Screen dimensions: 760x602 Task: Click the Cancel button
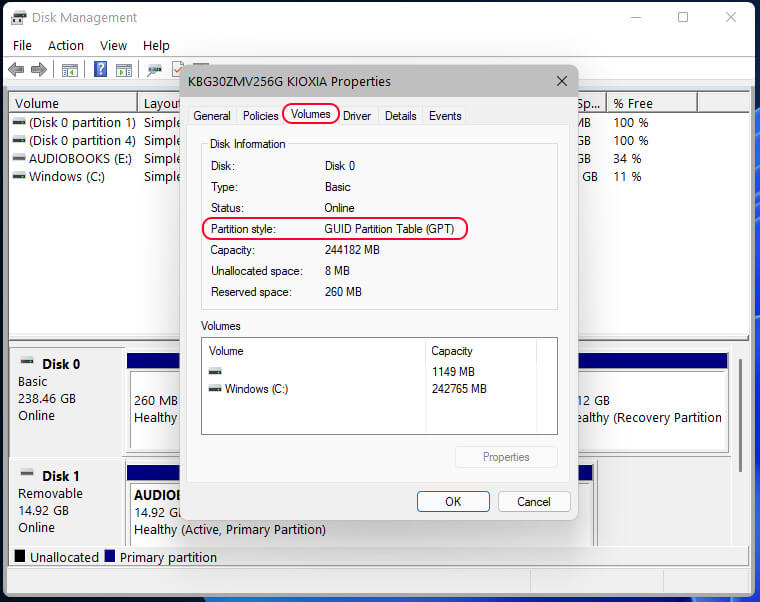coord(534,502)
